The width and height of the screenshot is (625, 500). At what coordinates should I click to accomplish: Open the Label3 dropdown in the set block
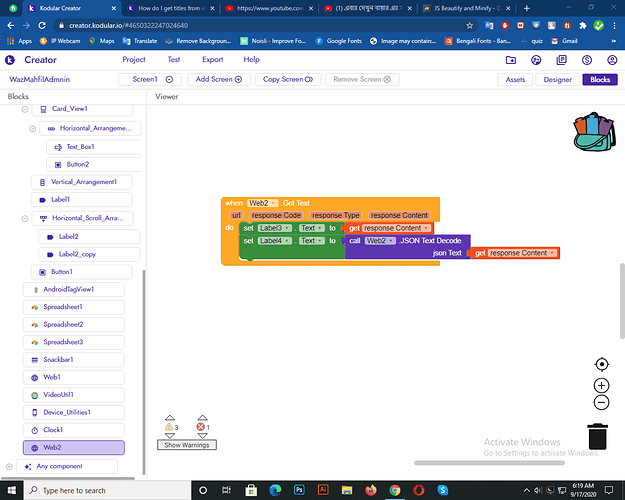coord(276,228)
